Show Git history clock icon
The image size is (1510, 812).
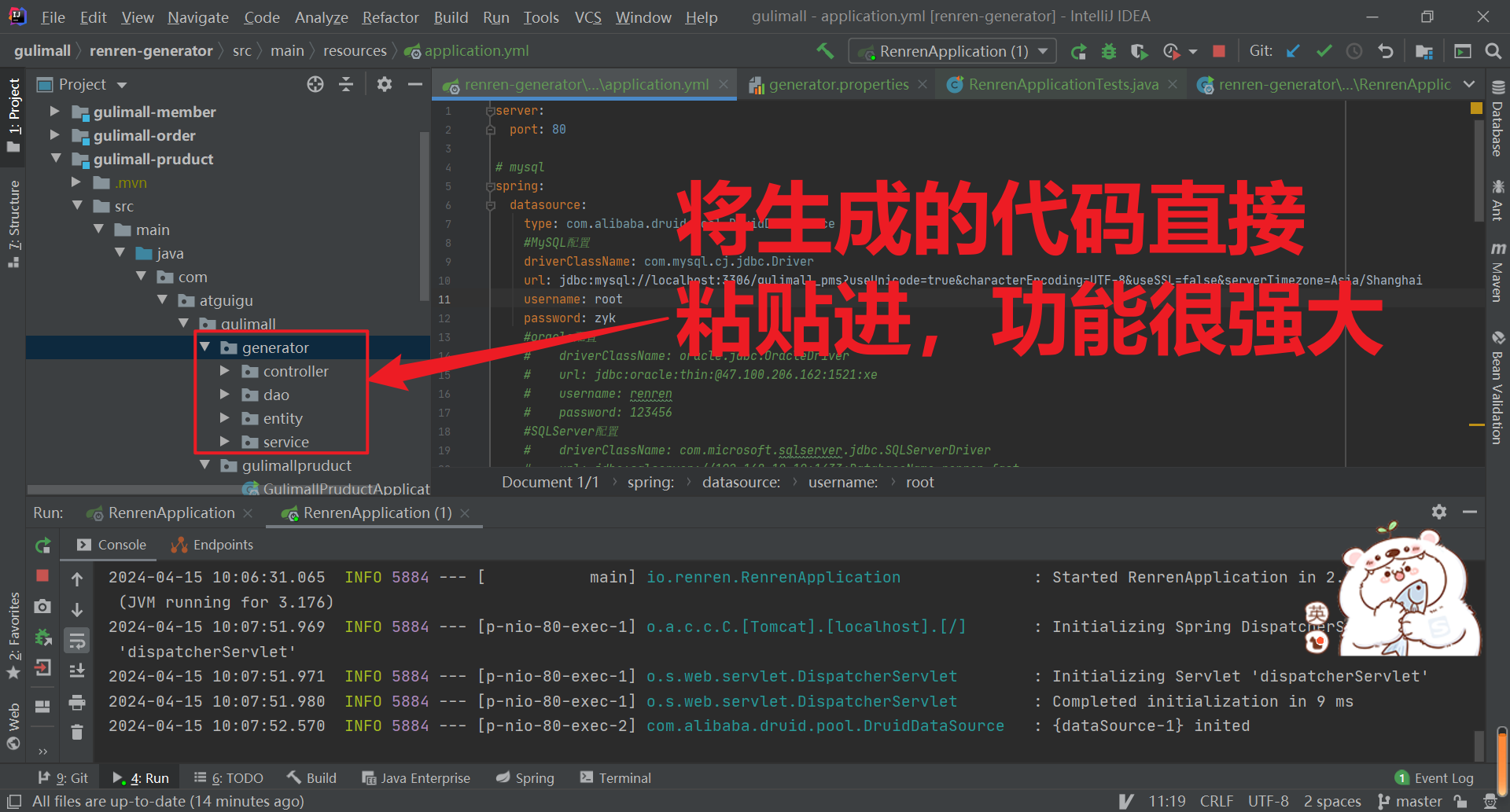(1354, 51)
